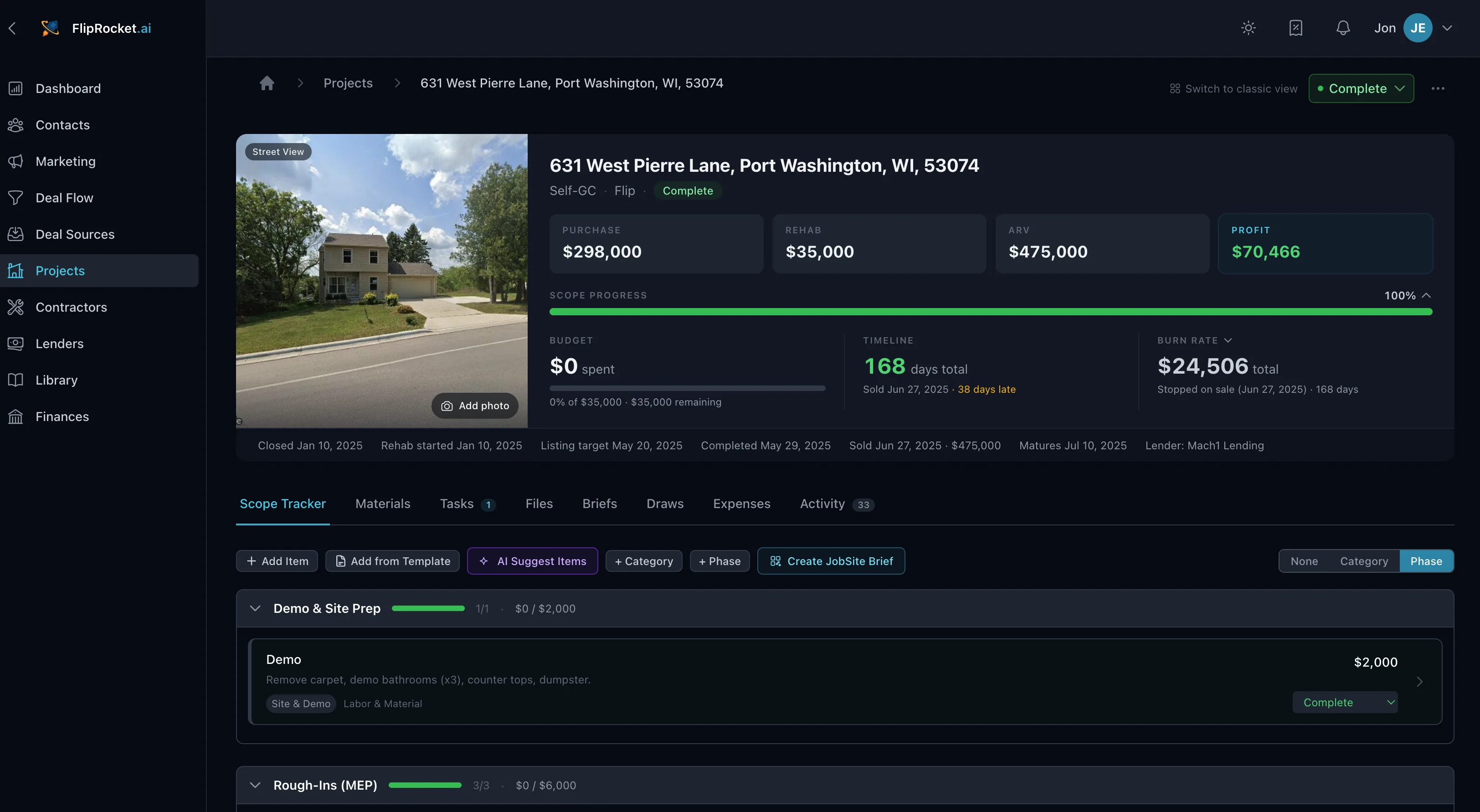The width and height of the screenshot is (1480, 812).
Task: Switch to the Draws tab
Action: pyautogui.click(x=665, y=504)
